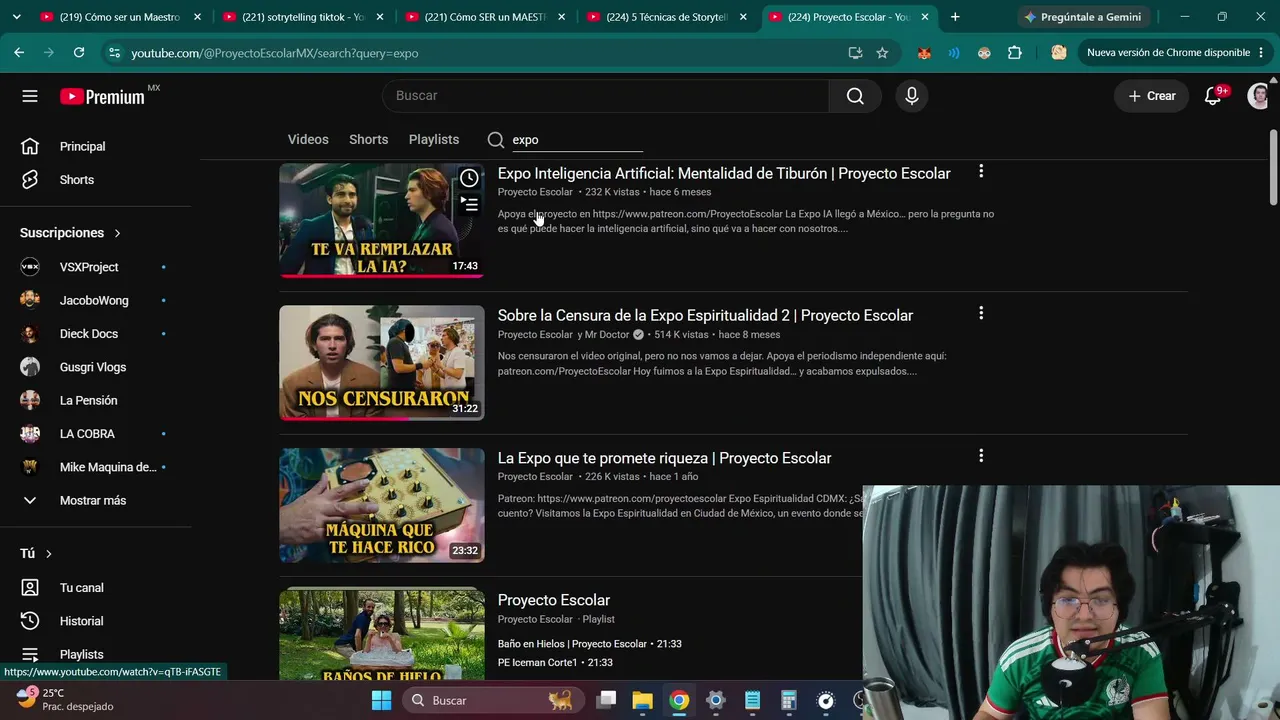Add the Expo Inteligencia Artificial video to queue
1280x720 pixels.
coord(469,204)
